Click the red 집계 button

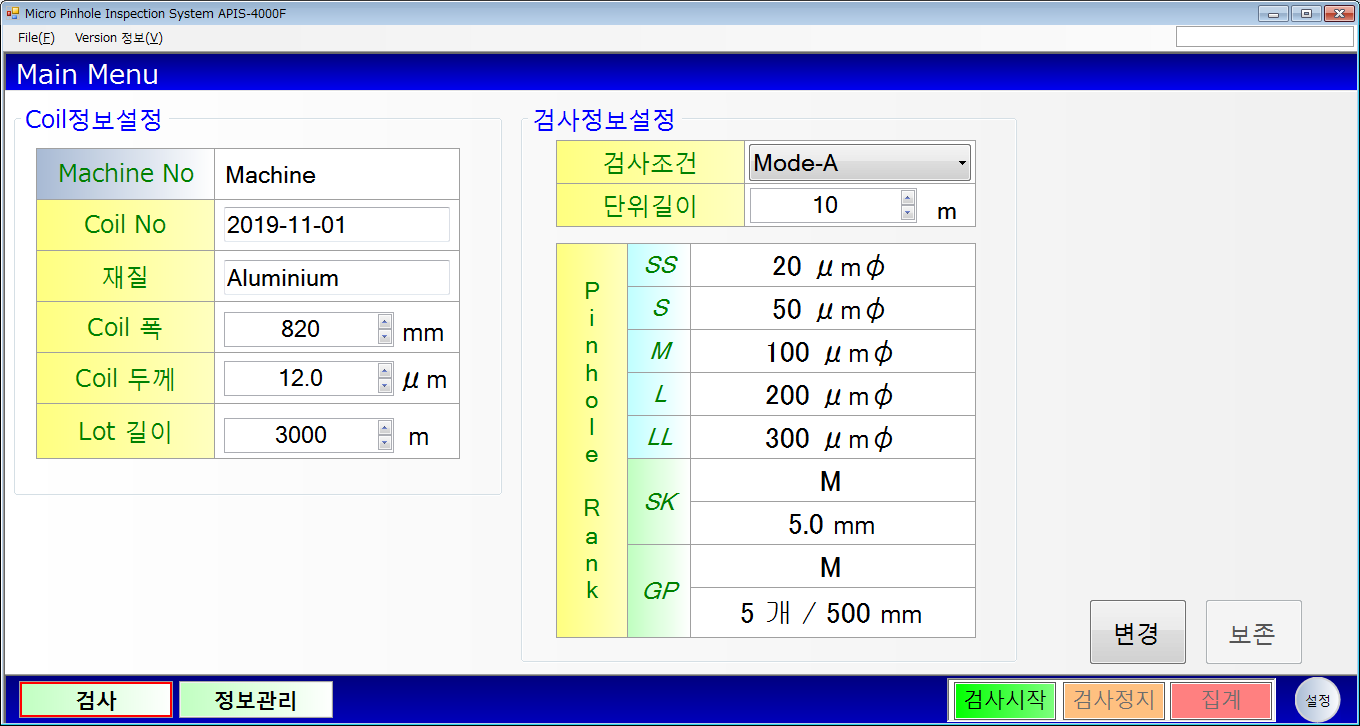1221,700
